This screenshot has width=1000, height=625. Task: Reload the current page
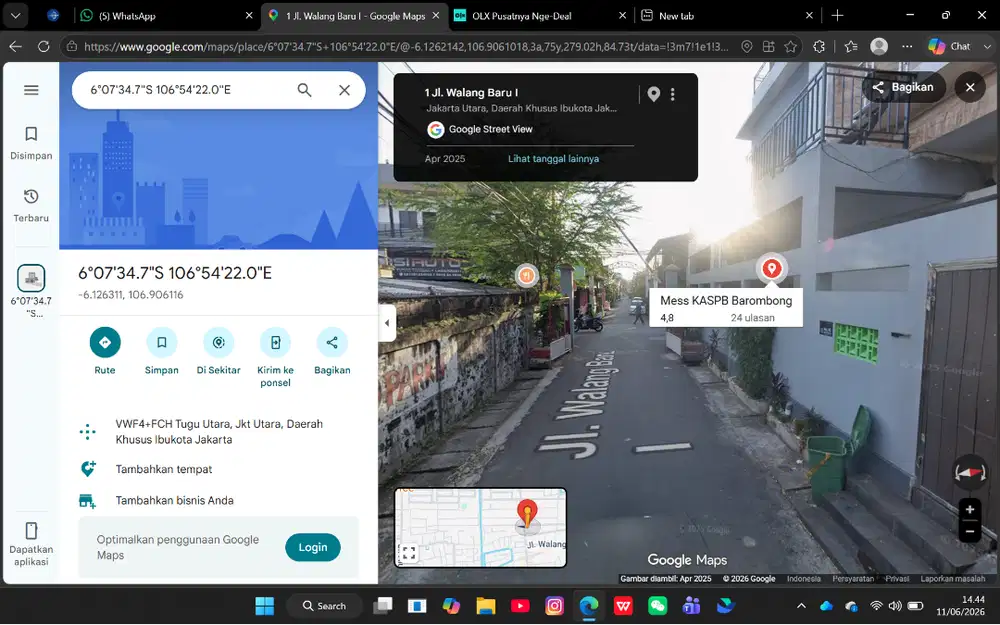[43, 47]
